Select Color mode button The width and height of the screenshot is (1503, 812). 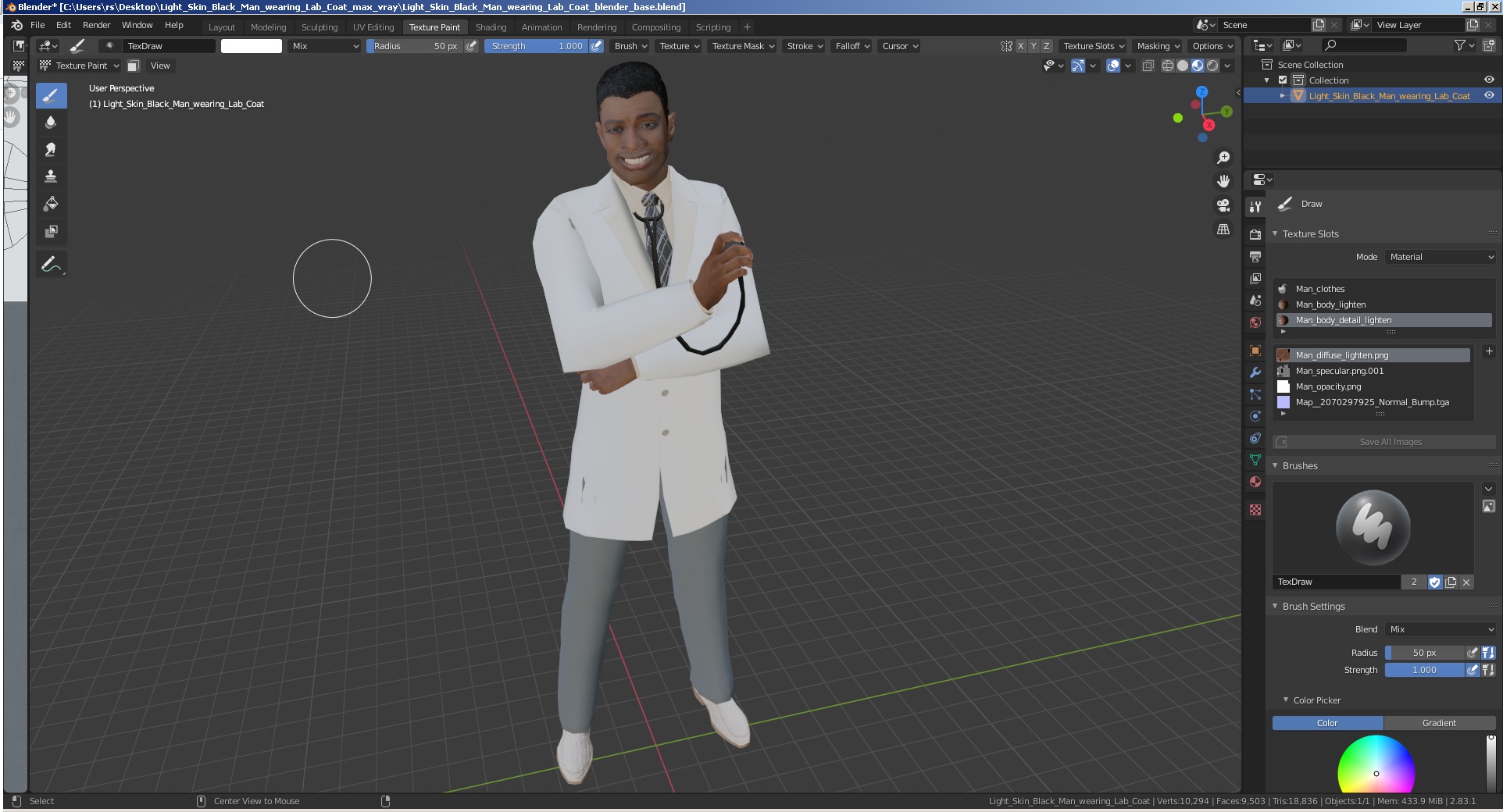coord(1327,723)
